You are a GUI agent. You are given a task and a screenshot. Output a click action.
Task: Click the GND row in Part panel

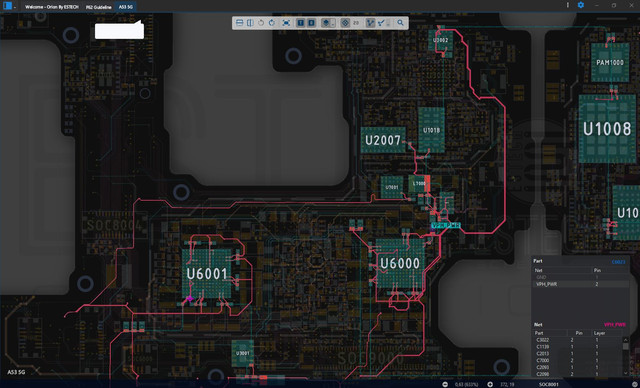[580, 277]
